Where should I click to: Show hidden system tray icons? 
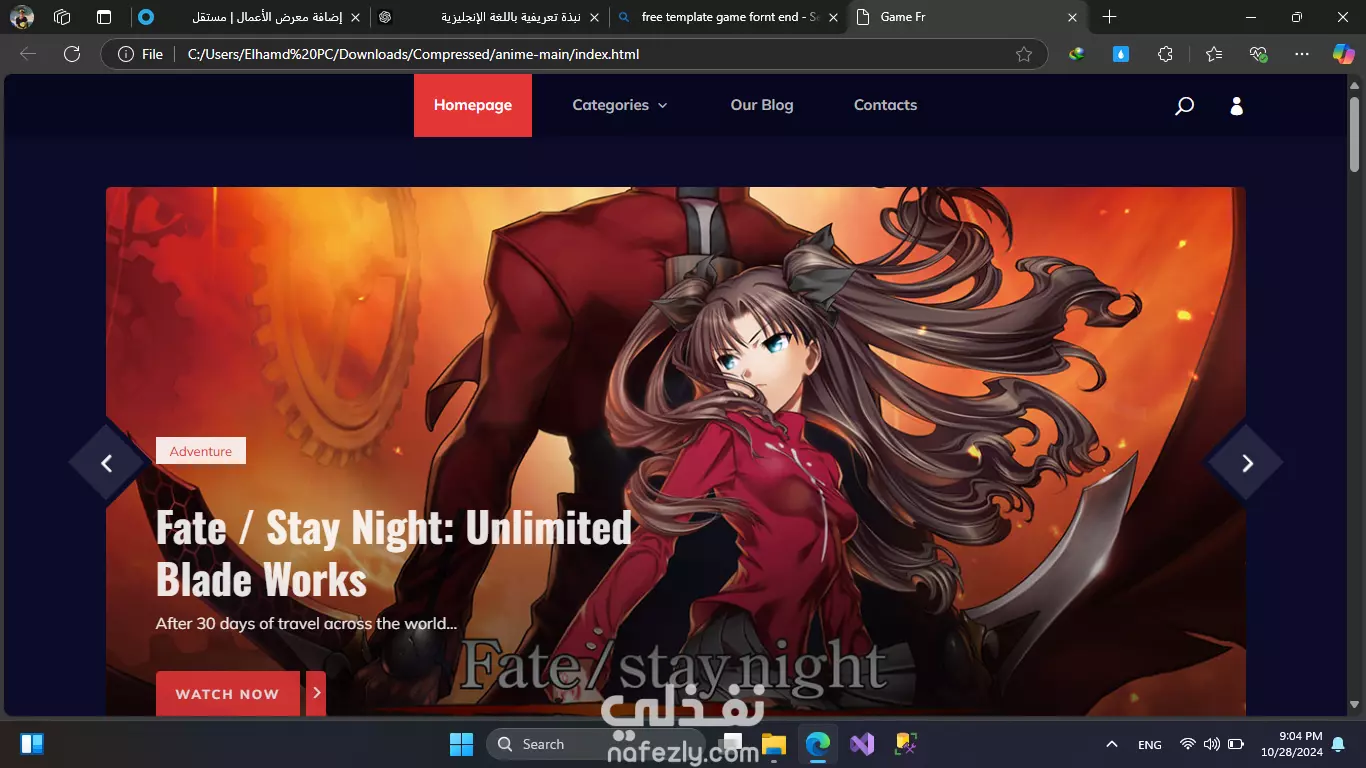coord(1111,744)
